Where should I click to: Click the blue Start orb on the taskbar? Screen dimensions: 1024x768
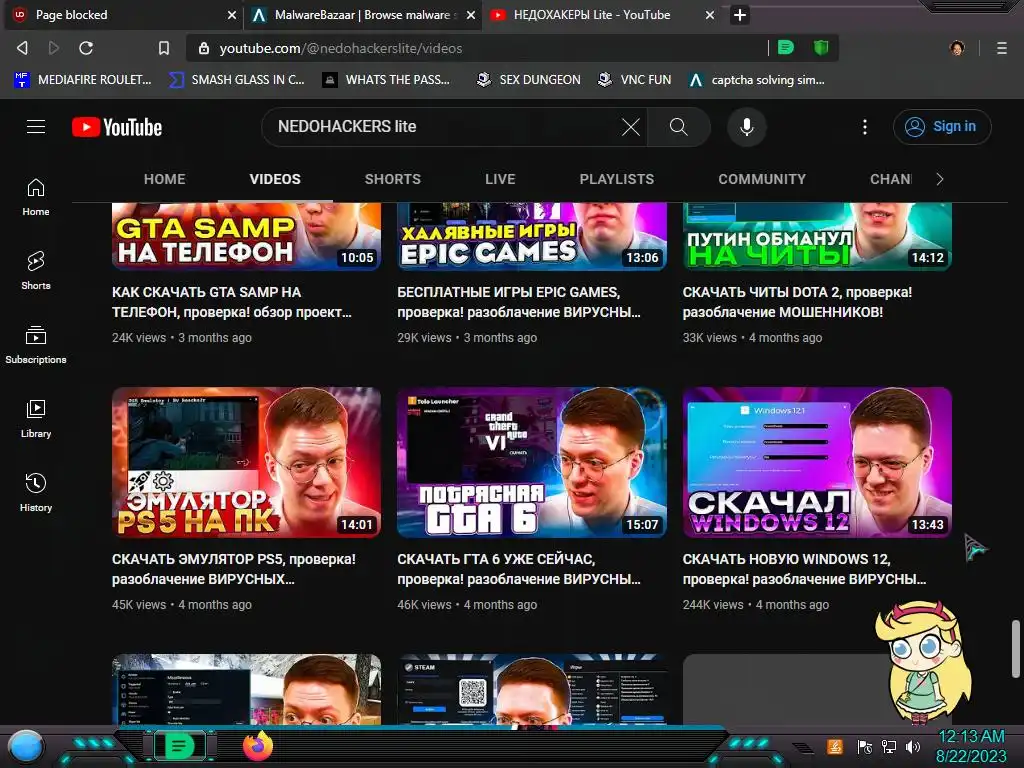click(x=27, y=747)
